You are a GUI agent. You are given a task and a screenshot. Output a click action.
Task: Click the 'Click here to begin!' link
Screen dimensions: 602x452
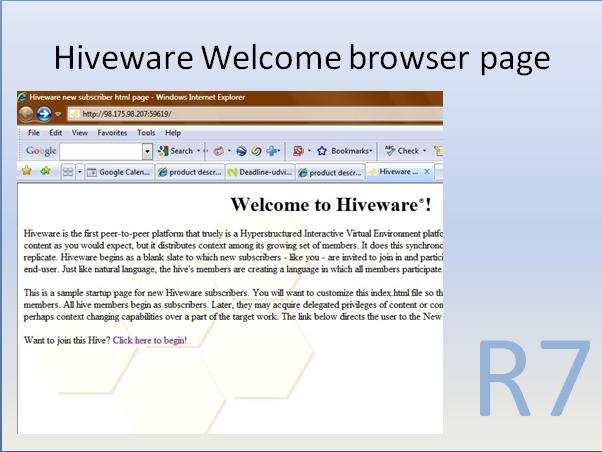pos(150,340)
